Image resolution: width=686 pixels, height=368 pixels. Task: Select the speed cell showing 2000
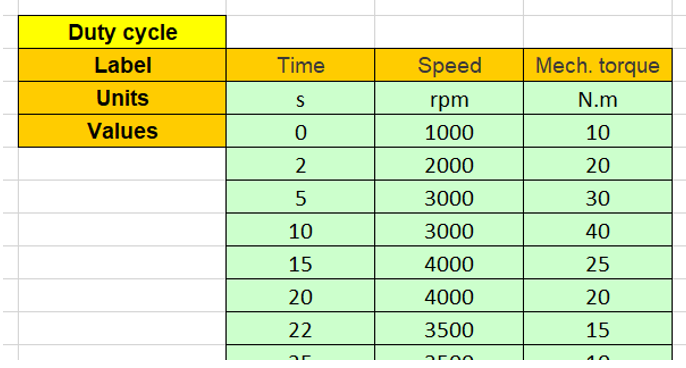click(x=449, y=164)
